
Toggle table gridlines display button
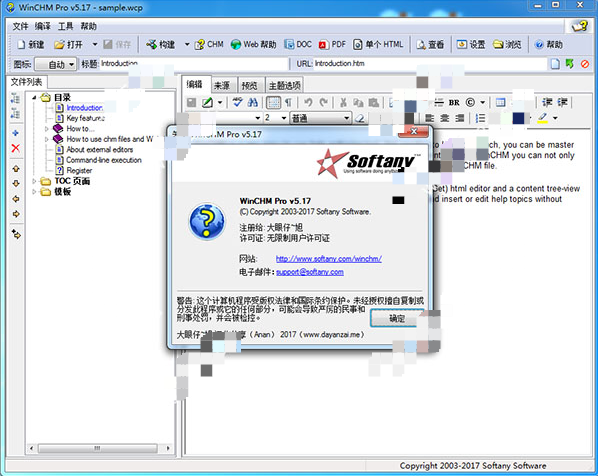click(273, 102)
